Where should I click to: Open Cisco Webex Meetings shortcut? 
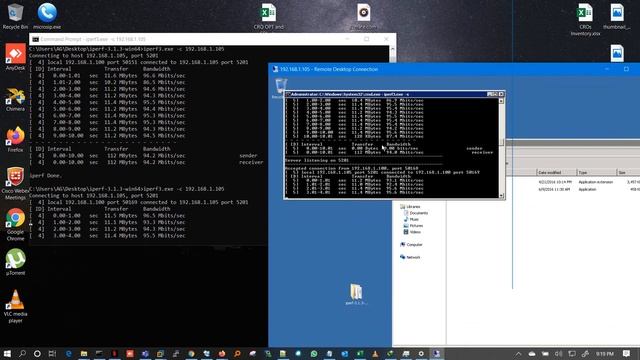[x=15, y=184]
